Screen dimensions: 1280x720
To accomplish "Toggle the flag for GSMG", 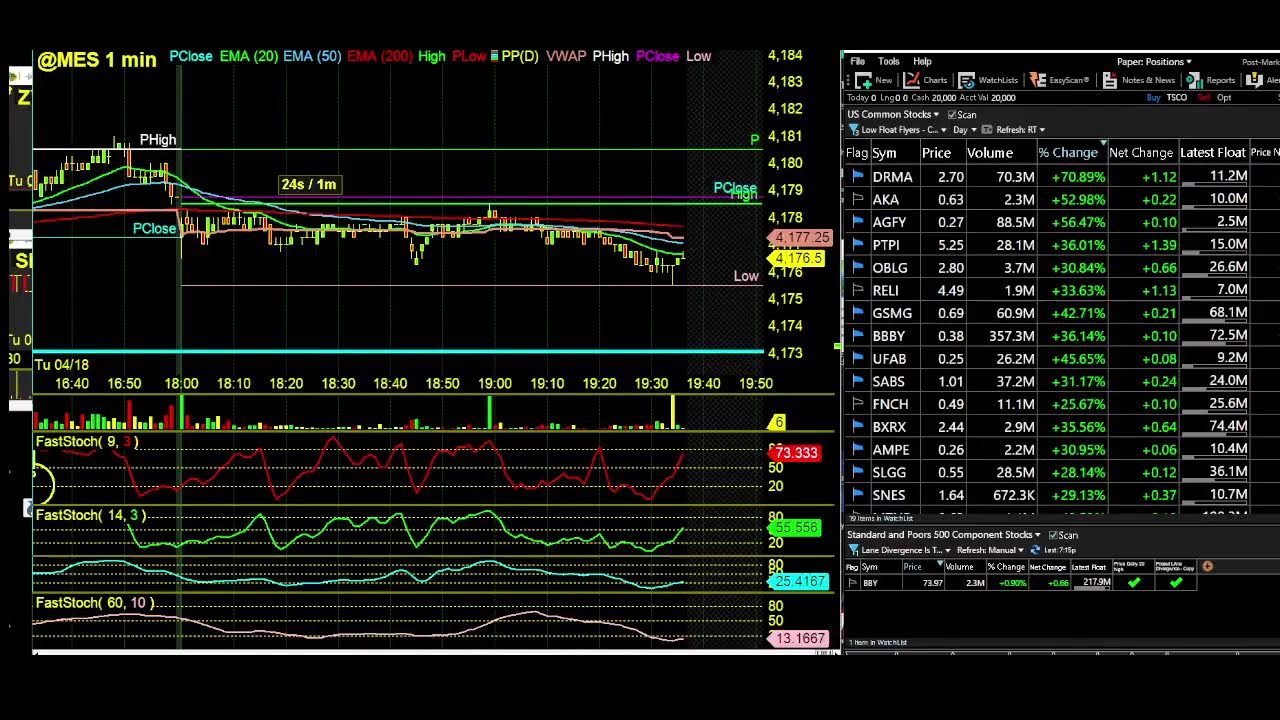I will [857, 313].
